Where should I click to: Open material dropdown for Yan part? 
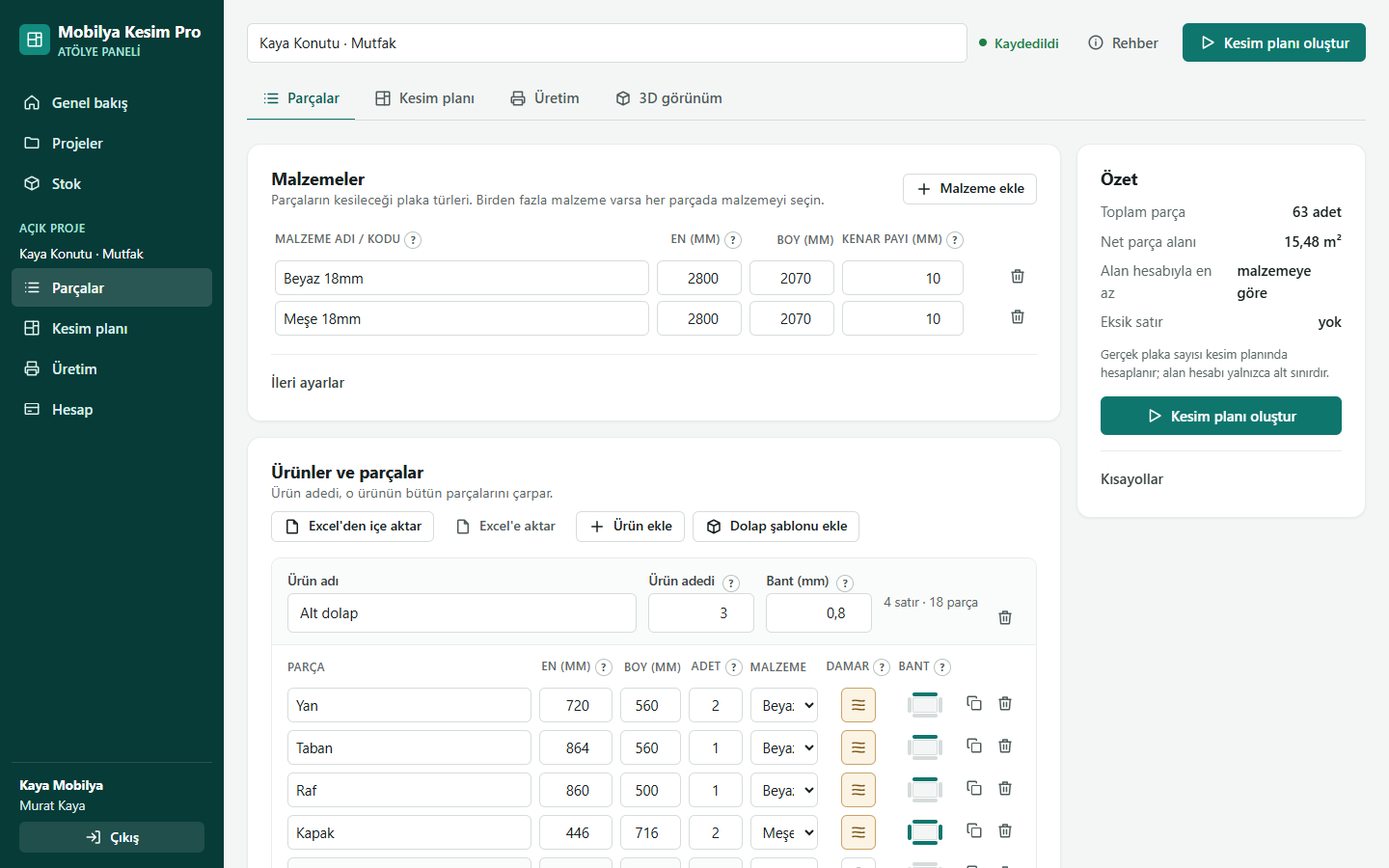point(784,705)
